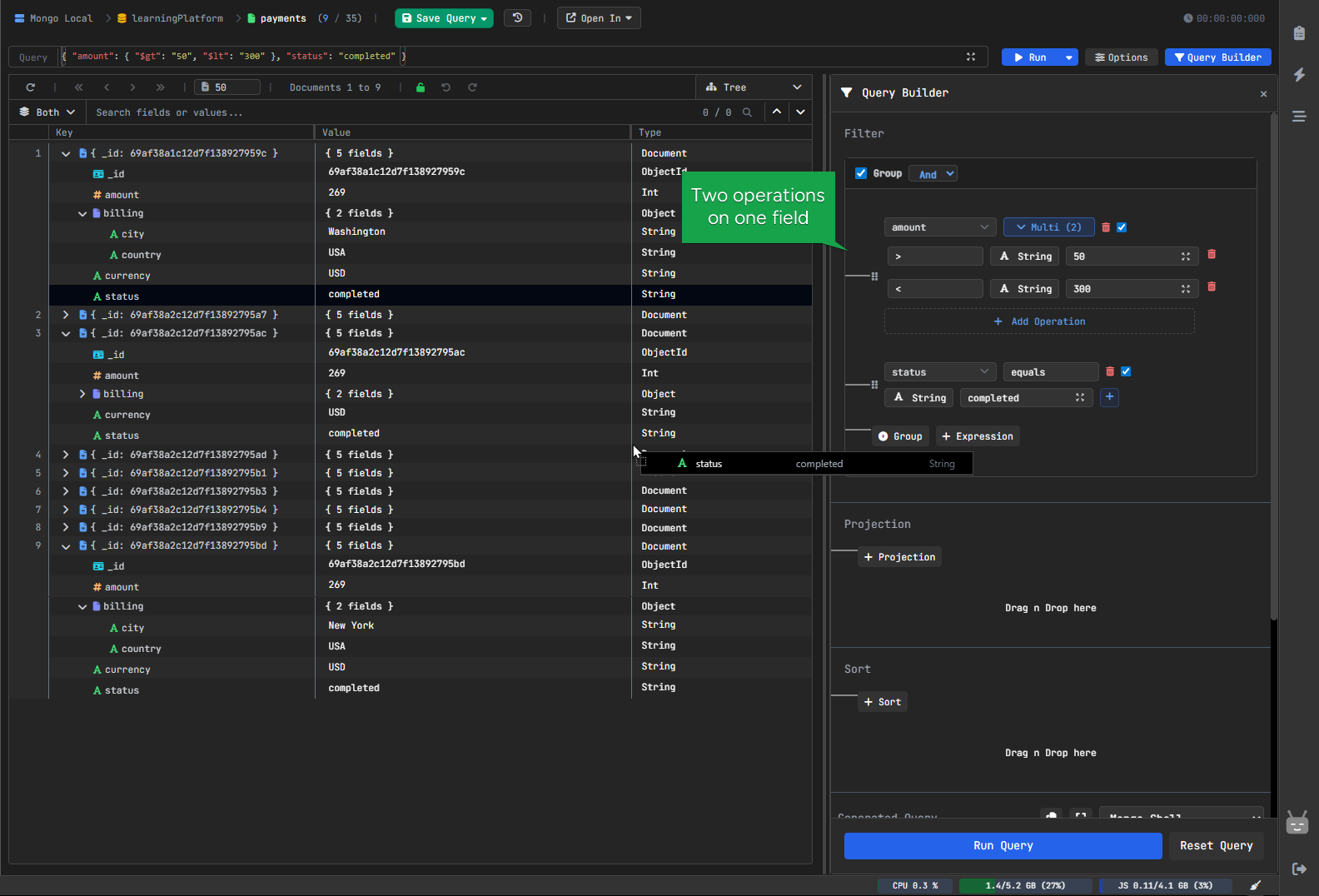The width and height of the screenshot is (1319, 896).
Task: Go to first page of documents
Action: click(79, 87)
